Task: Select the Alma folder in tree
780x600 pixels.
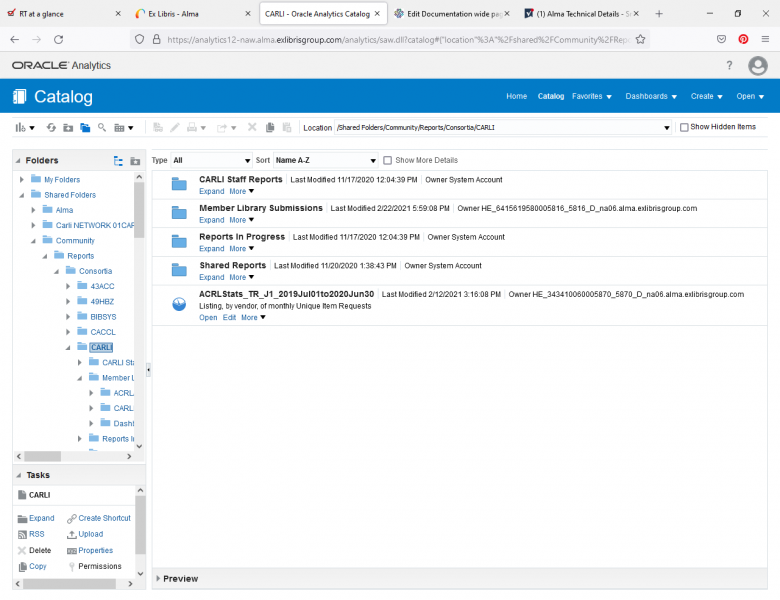Action: [64, 210]
